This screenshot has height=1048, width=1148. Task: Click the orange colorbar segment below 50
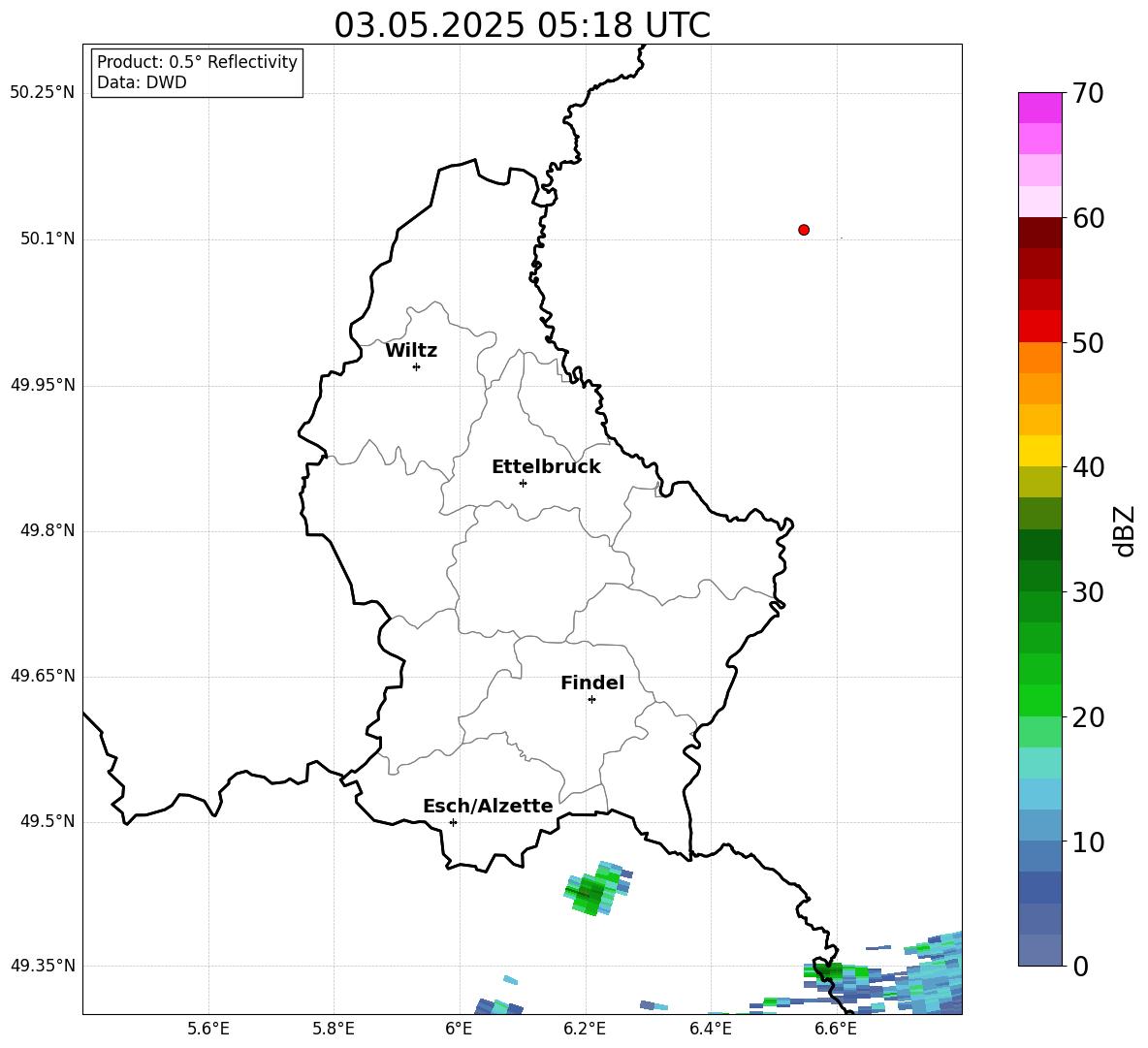(x=1039, y=357)
